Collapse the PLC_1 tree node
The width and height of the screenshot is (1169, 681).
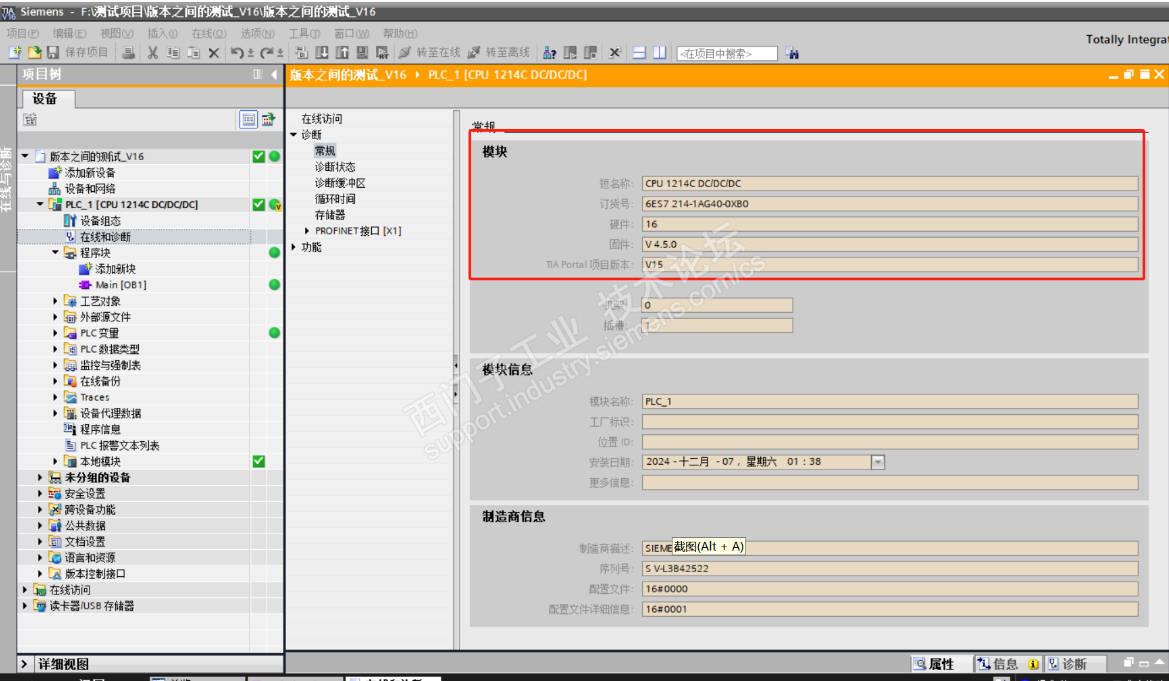40,204
